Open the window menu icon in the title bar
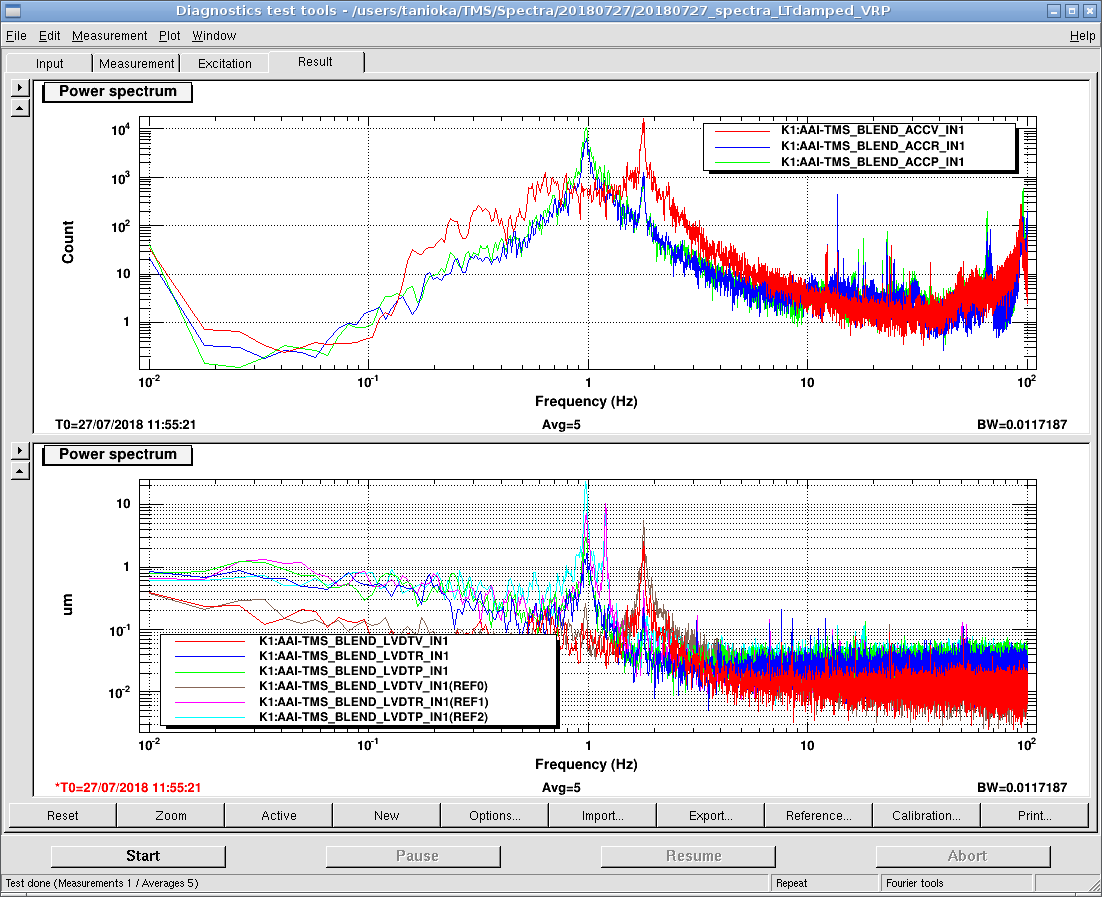 11,11
